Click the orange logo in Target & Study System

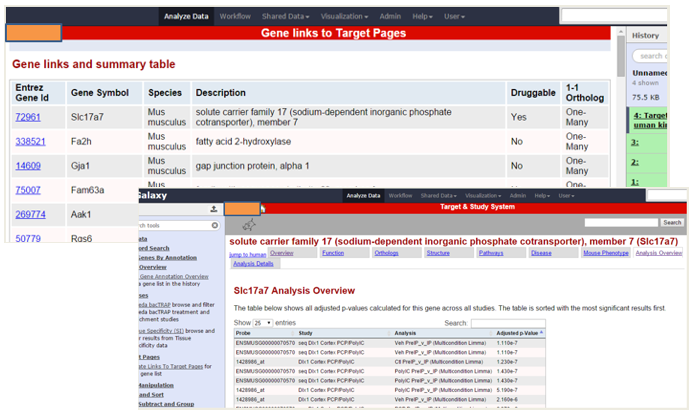tap(244, 208)
